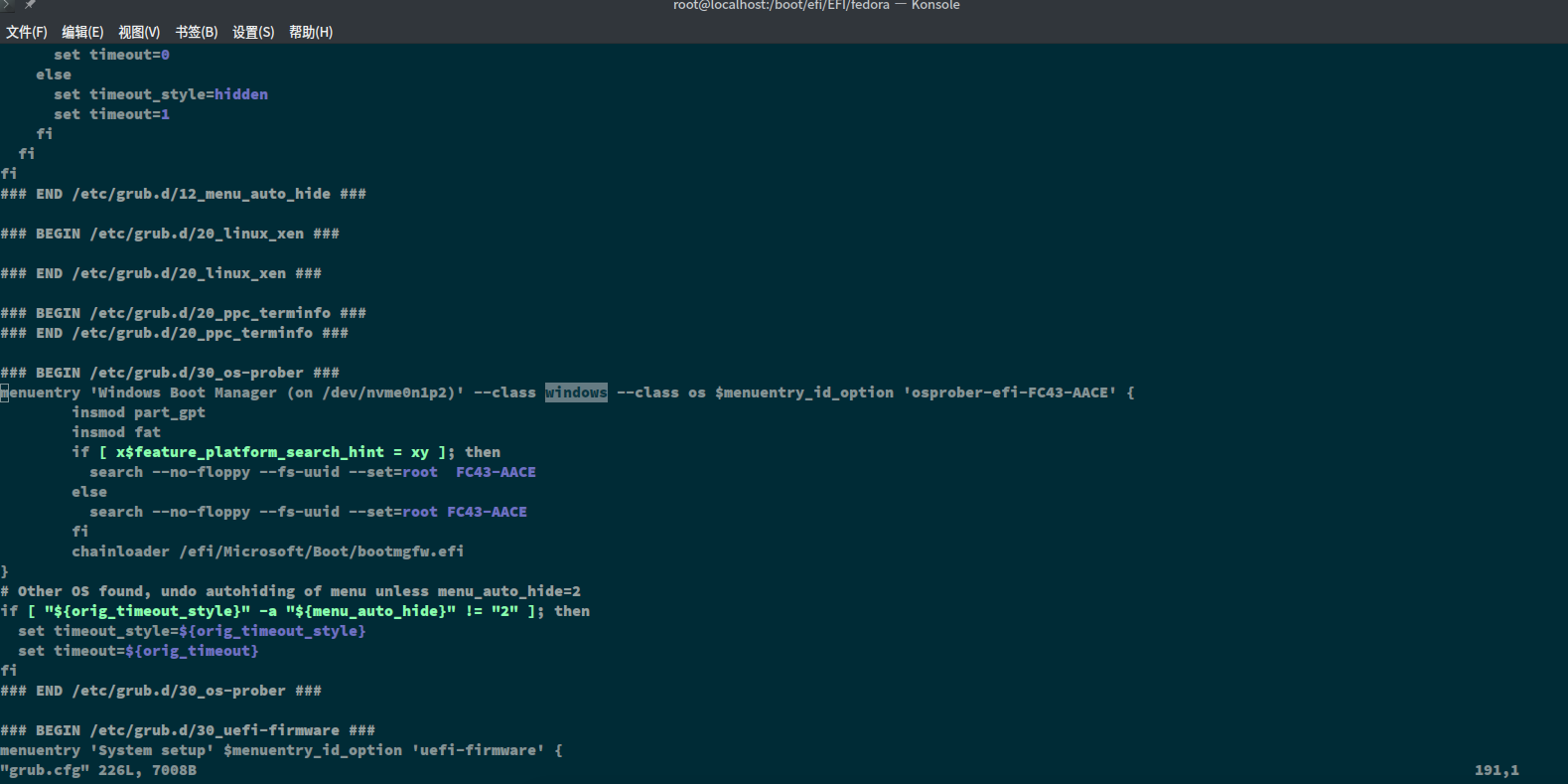Click the "$menuentry_id_option" variable on the Windows menuentry line

[x=804, y=392]
